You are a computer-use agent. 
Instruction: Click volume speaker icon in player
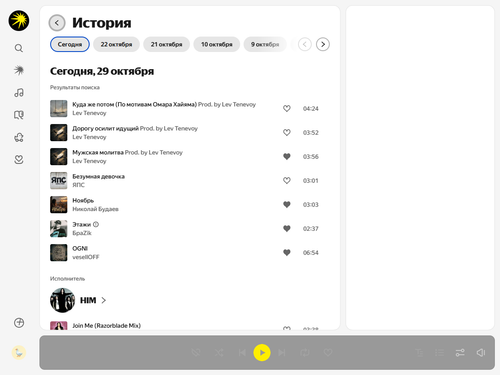481,353
